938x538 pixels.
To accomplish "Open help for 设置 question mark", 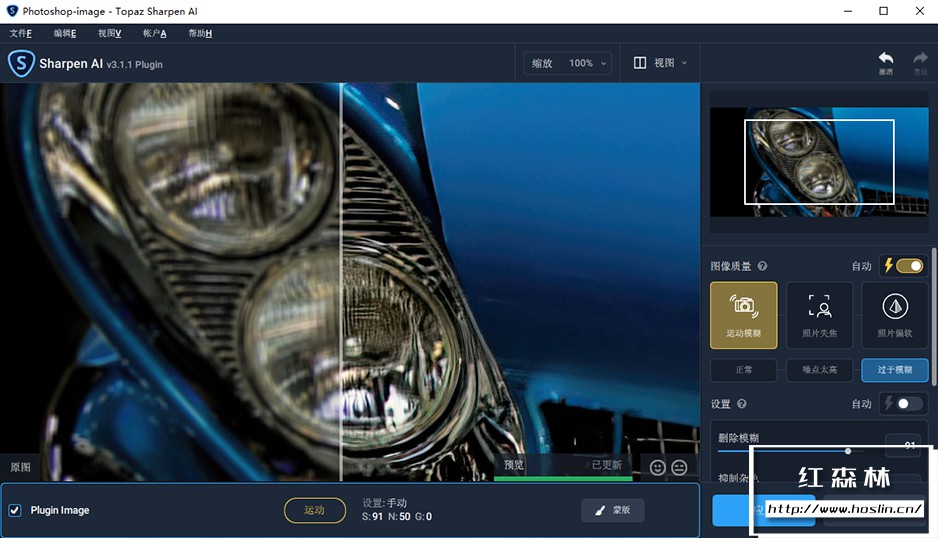I will tap(742, 403).
